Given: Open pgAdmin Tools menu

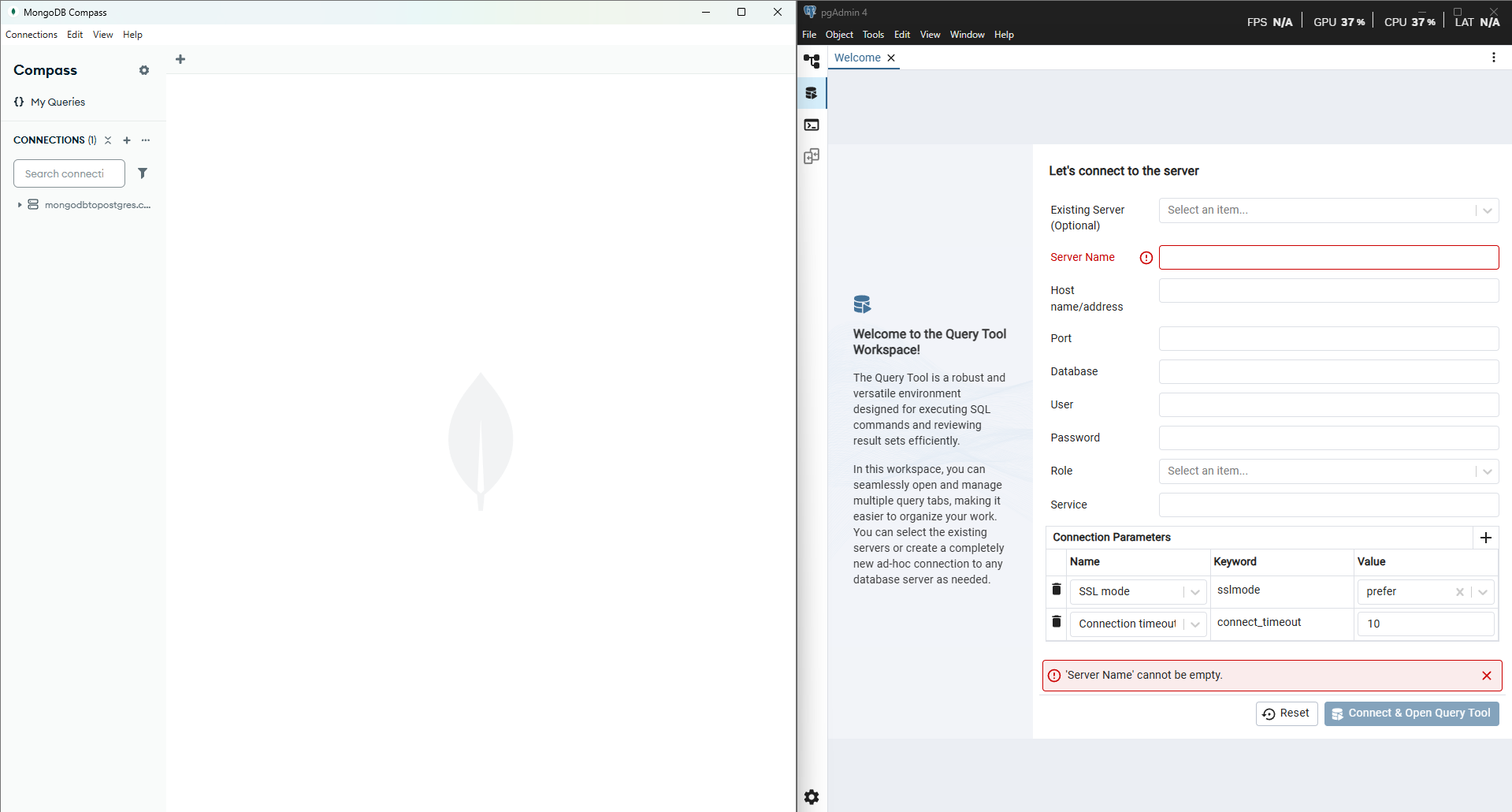Looking at the screenshot, I should [x=873, y=35].
